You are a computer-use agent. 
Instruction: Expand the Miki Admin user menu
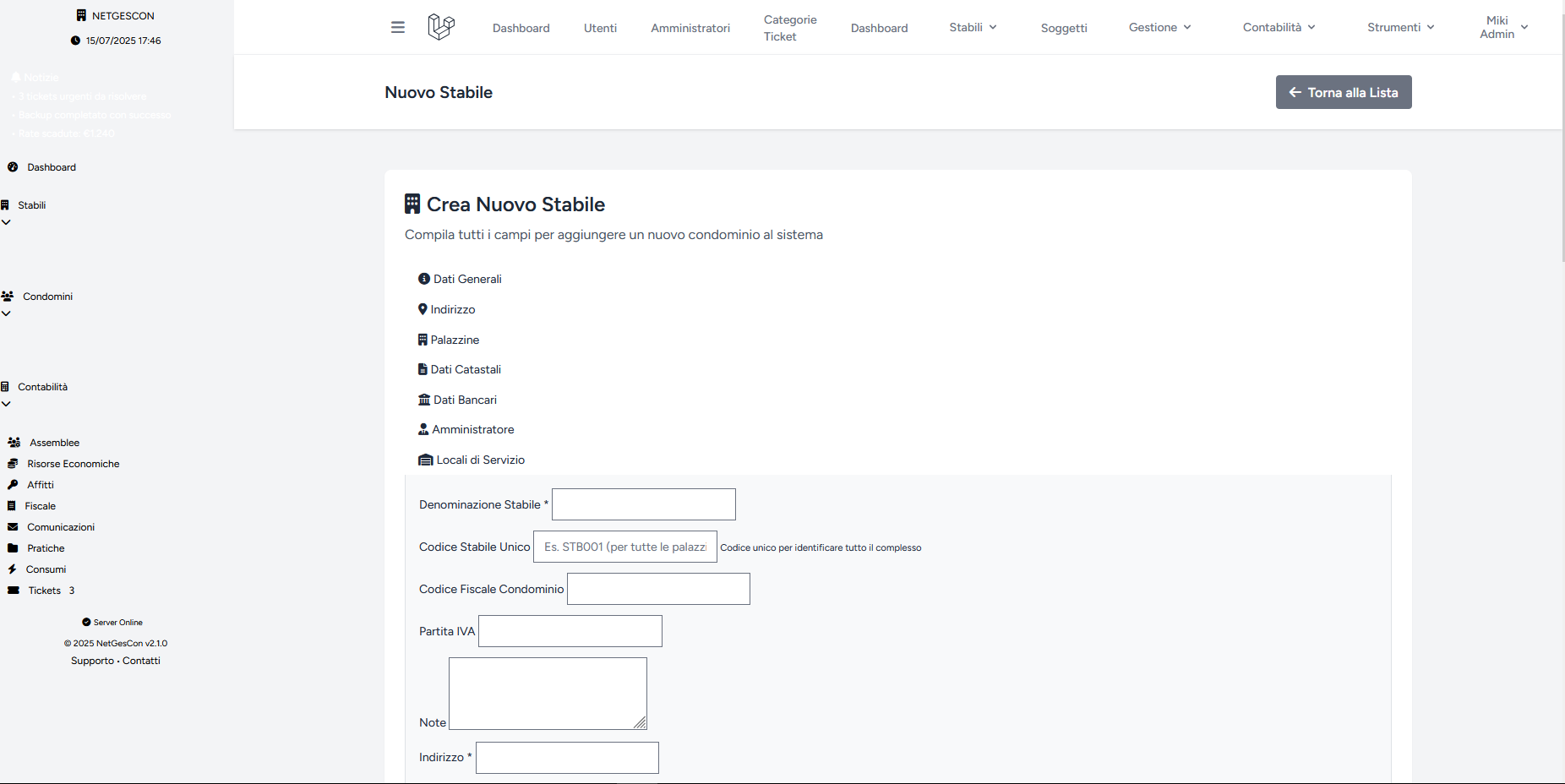pyautogui.click(x=1504, y=27)
